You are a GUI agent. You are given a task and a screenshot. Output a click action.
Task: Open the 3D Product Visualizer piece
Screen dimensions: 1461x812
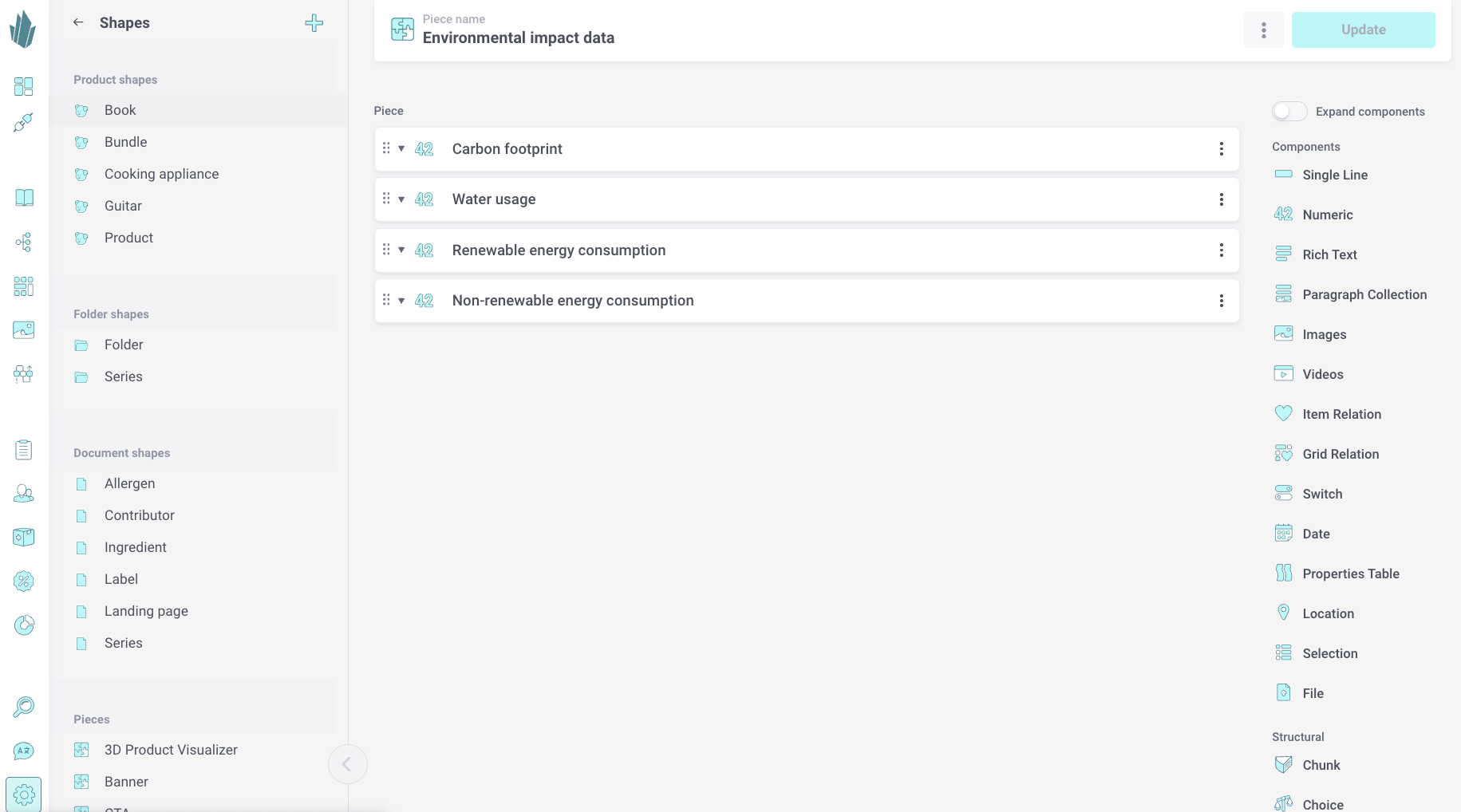tap(171, 750)
